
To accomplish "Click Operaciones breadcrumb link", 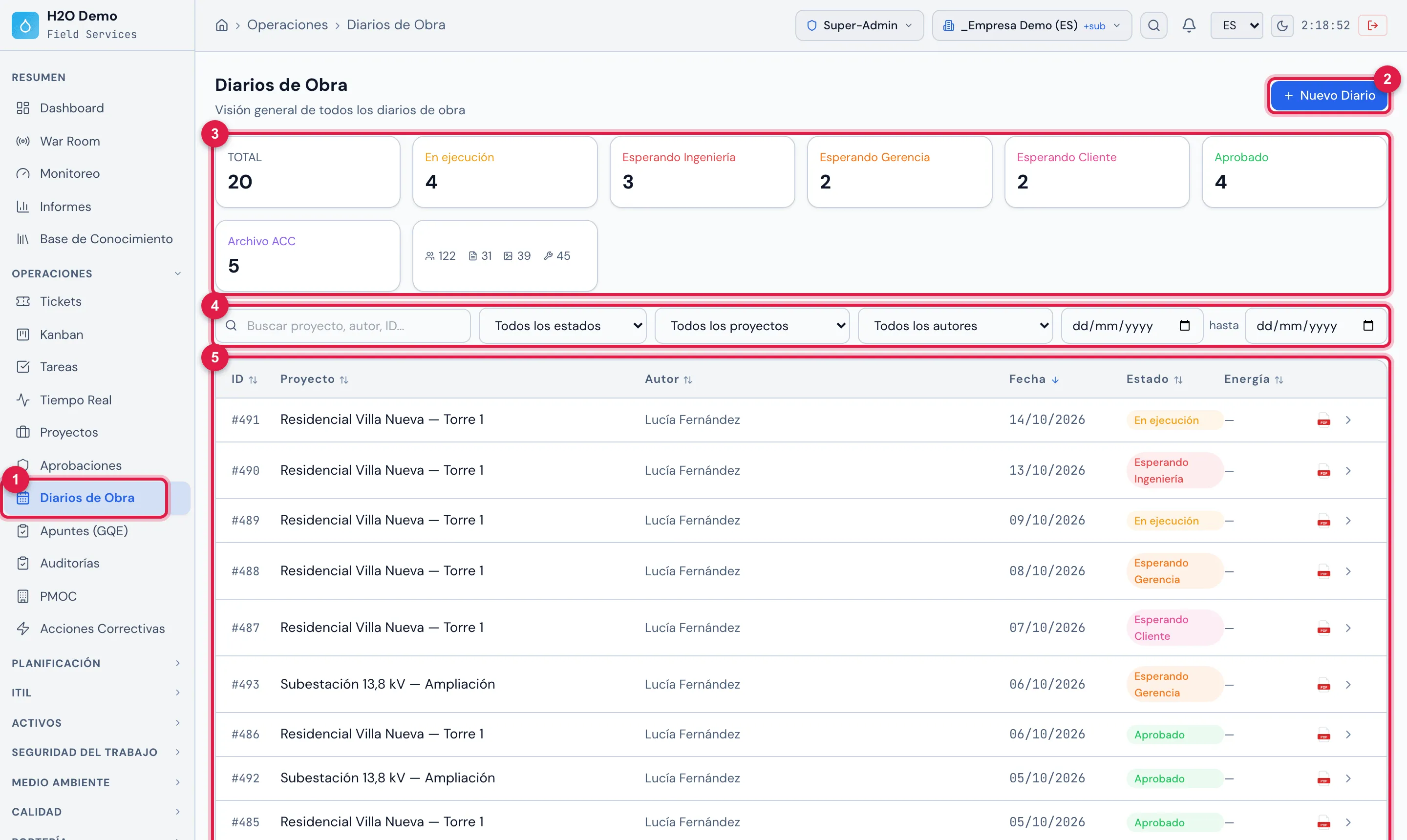I will 287,25.
